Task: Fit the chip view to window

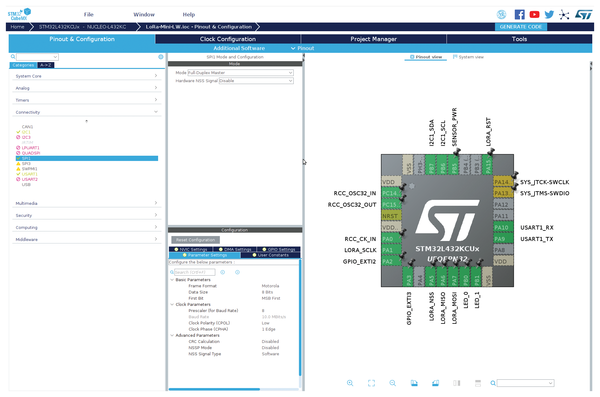Action: 371,383
